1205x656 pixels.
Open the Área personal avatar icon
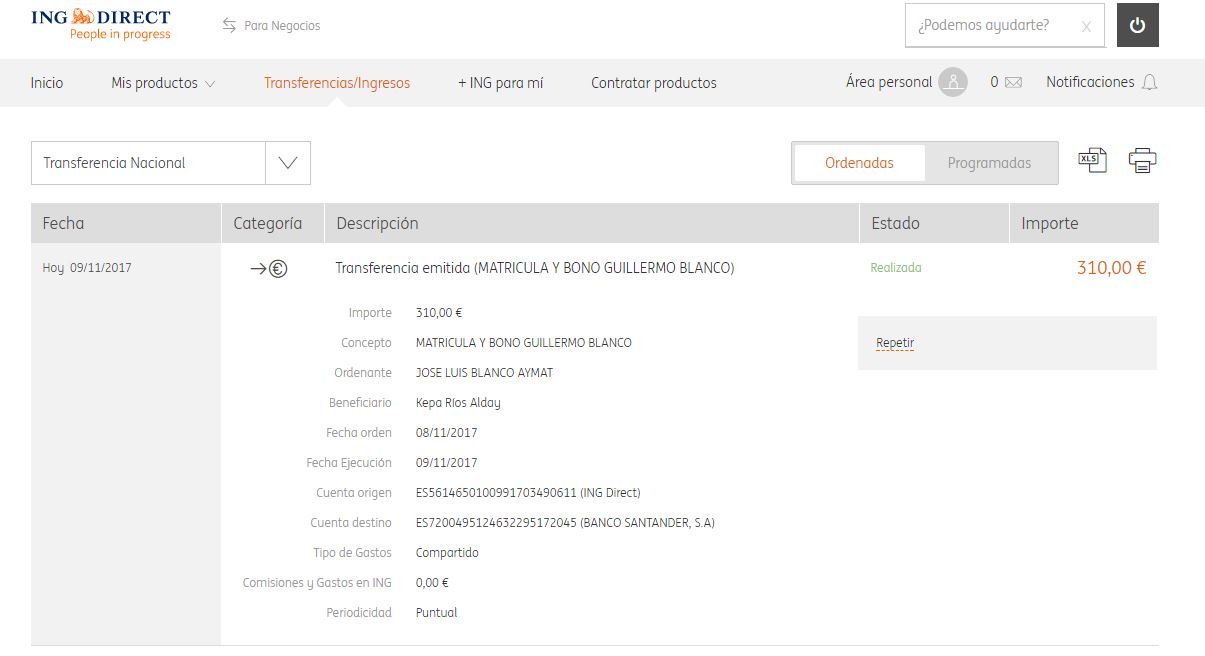click(953, 83)
